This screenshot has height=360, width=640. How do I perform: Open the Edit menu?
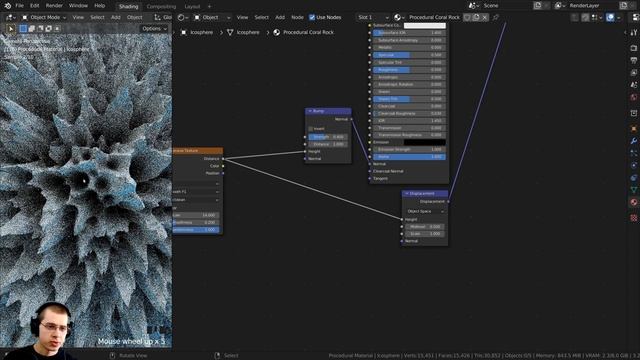click(x=35, y=6)
